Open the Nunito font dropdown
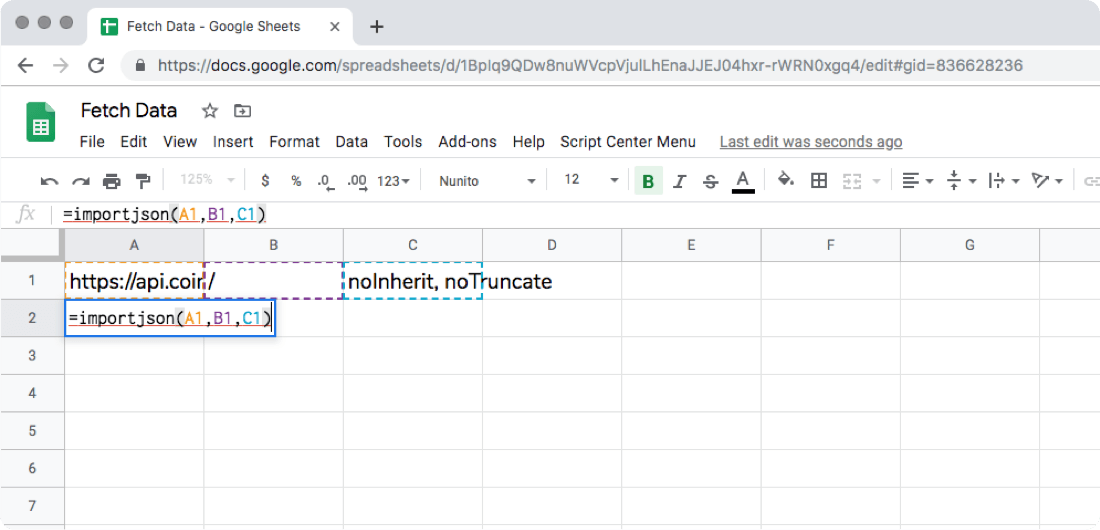The width and height of the screenshot is (1100, 530). point(487,181)
